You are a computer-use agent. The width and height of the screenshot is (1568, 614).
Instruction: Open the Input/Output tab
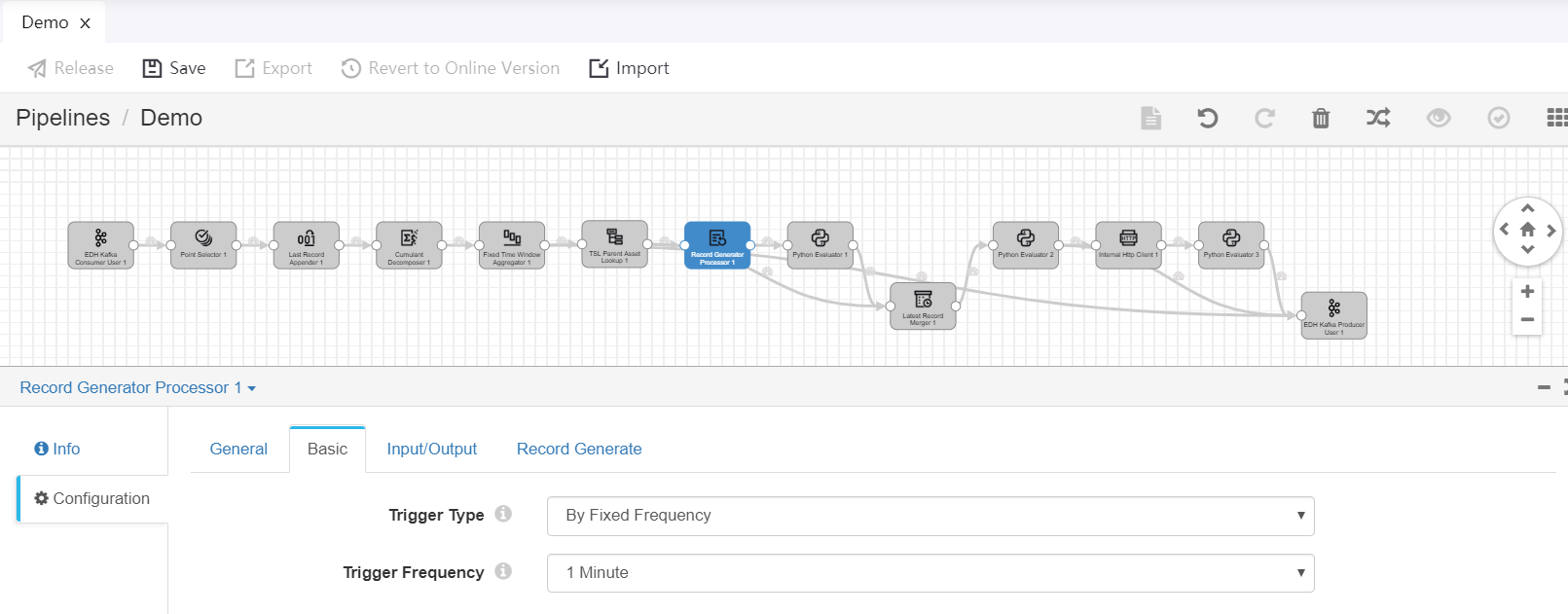pos(431,449)
